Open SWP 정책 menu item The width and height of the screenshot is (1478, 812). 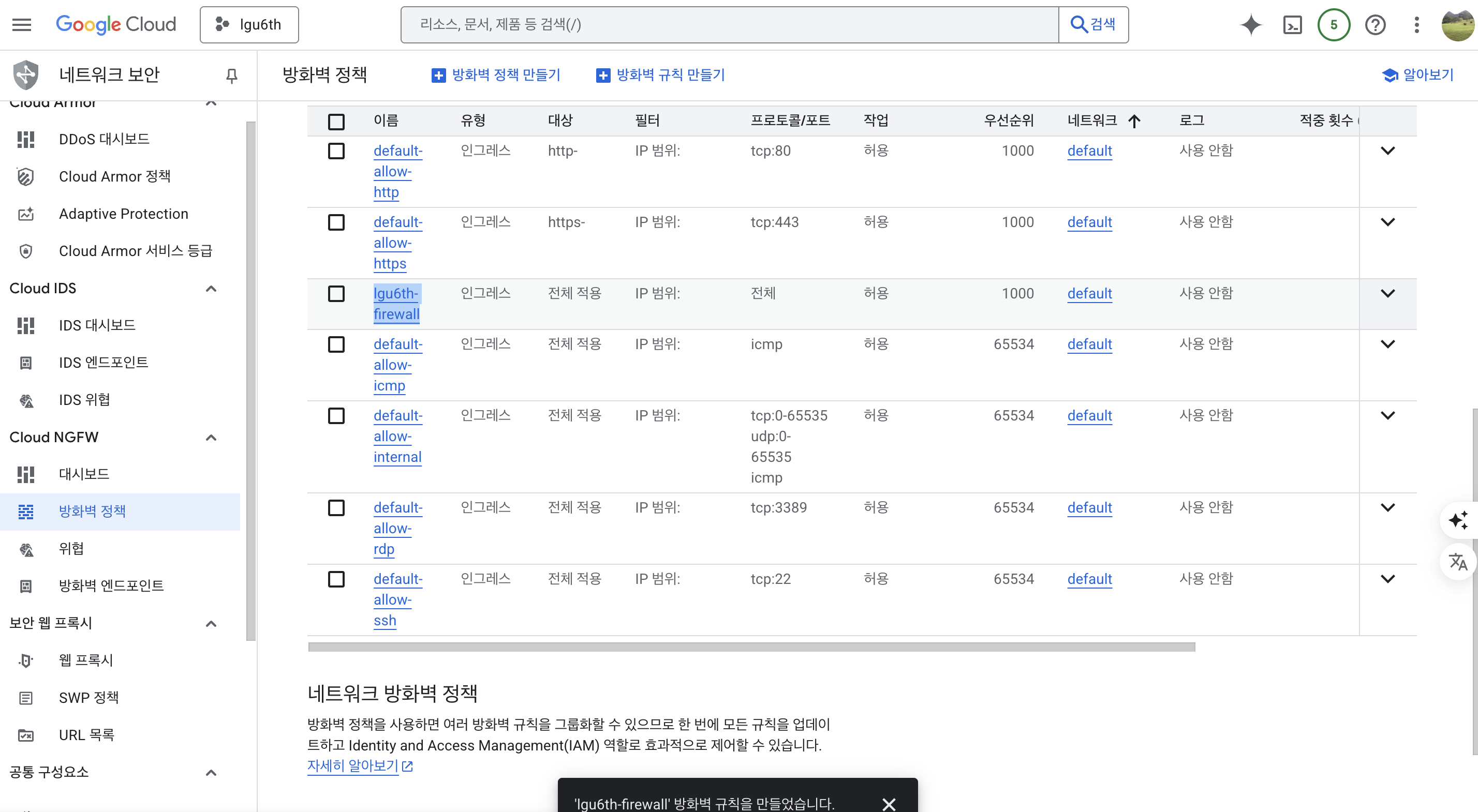pos(120,697)
